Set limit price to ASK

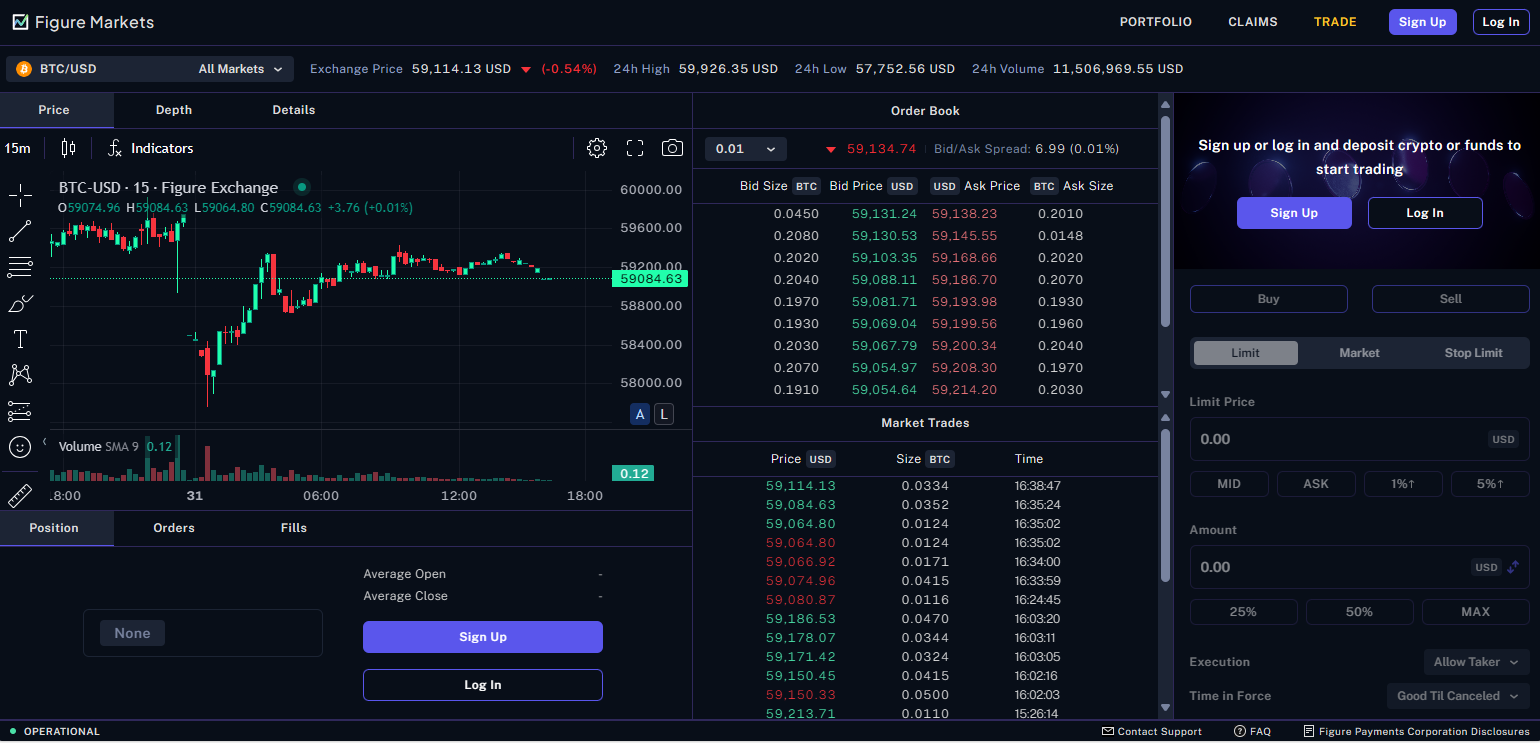1316,484
